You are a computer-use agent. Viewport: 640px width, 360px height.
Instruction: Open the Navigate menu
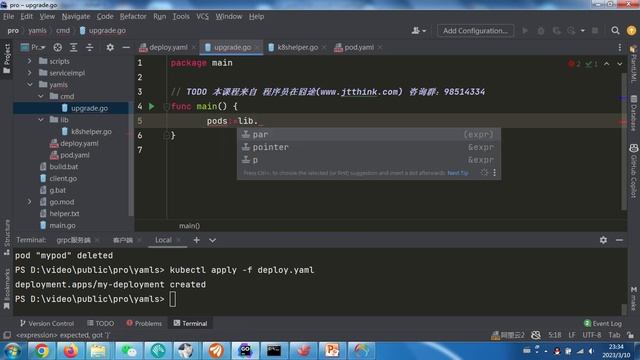pos(76,17)
